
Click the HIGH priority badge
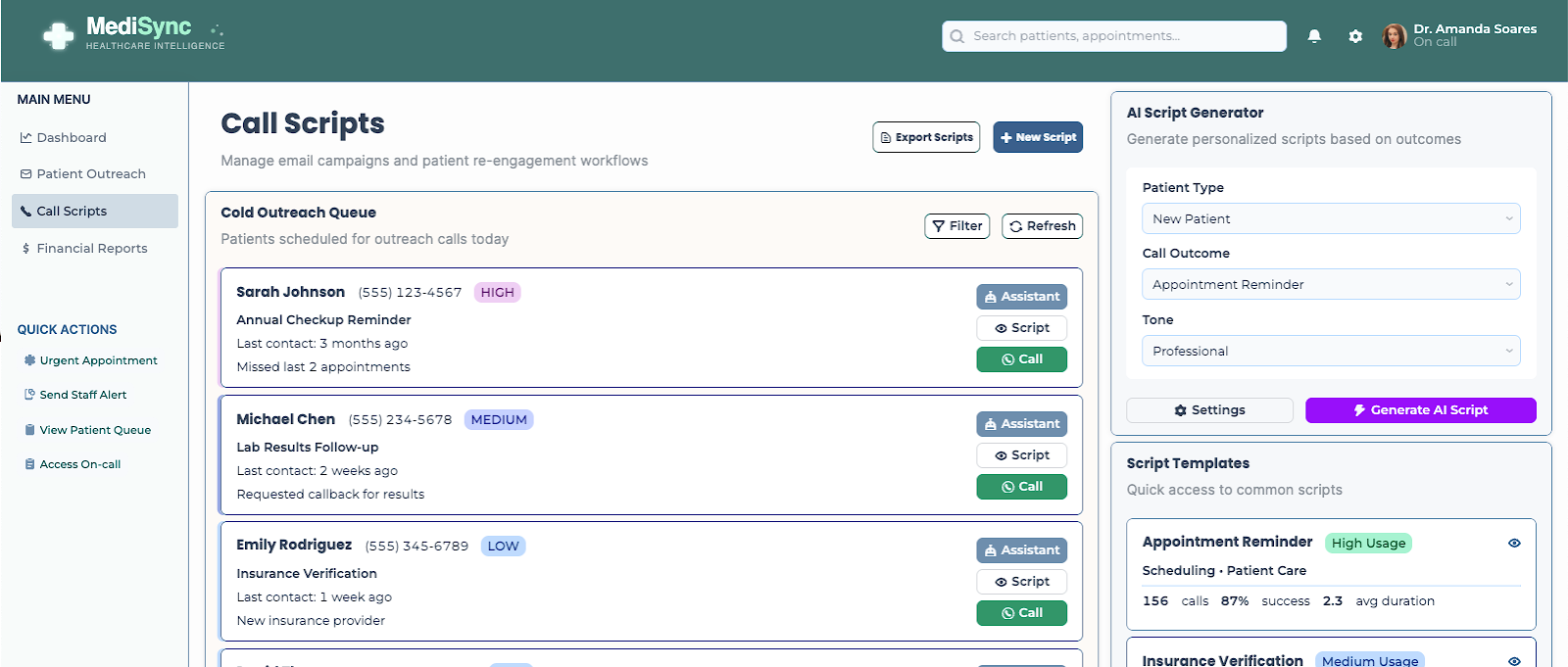click(498, 293)
